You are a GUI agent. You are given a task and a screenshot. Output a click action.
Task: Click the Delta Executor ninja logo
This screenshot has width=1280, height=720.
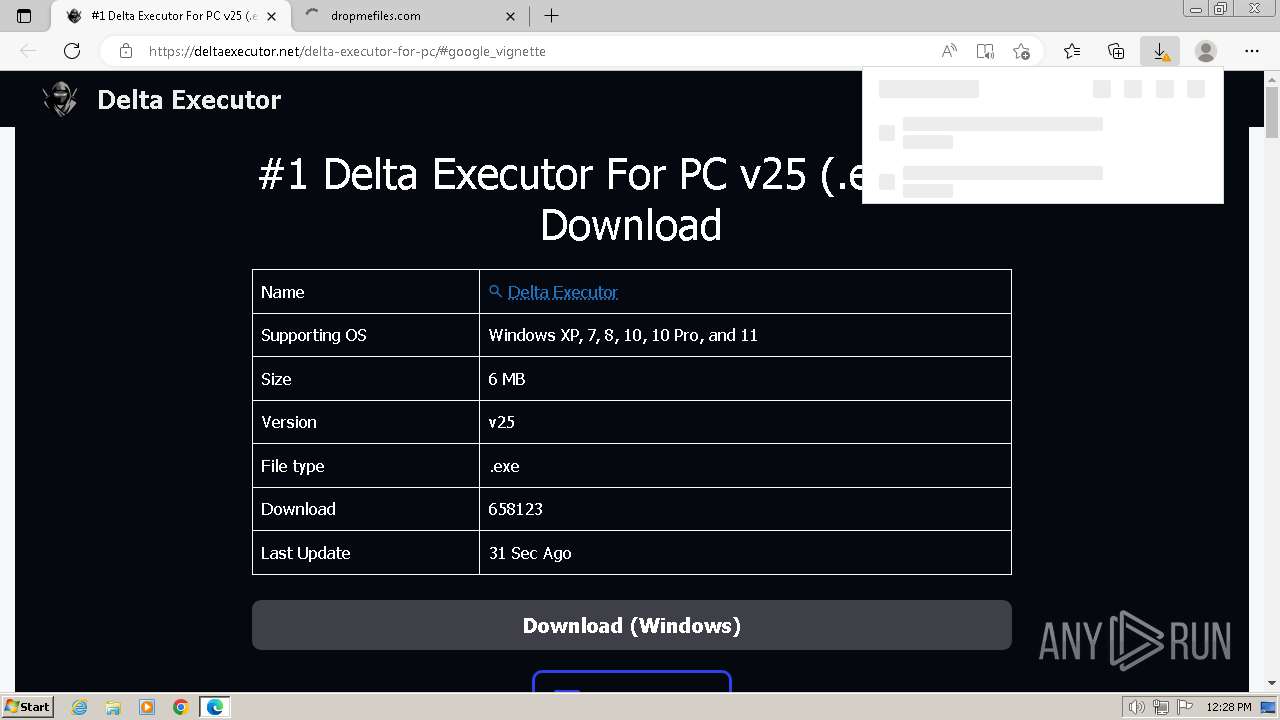60,99
